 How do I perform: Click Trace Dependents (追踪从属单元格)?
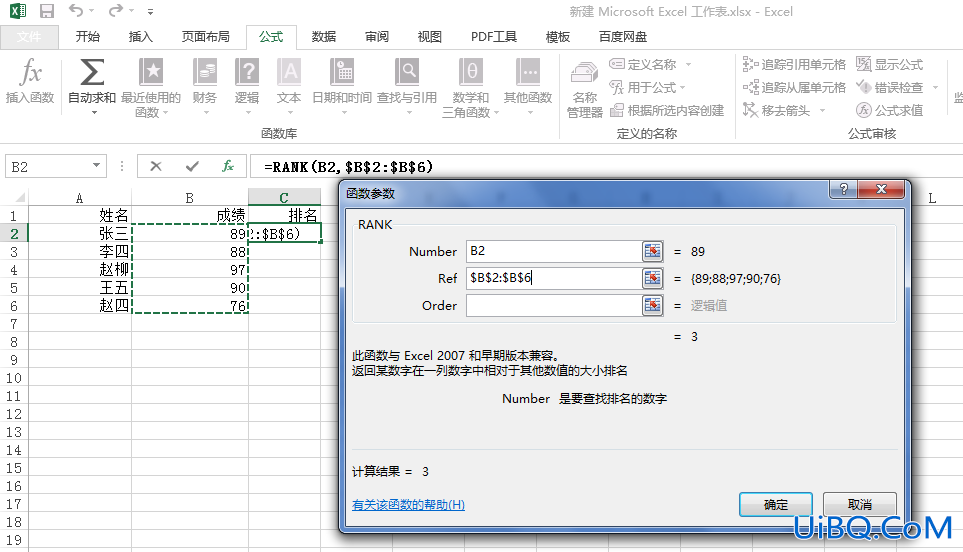coord(793,87)
